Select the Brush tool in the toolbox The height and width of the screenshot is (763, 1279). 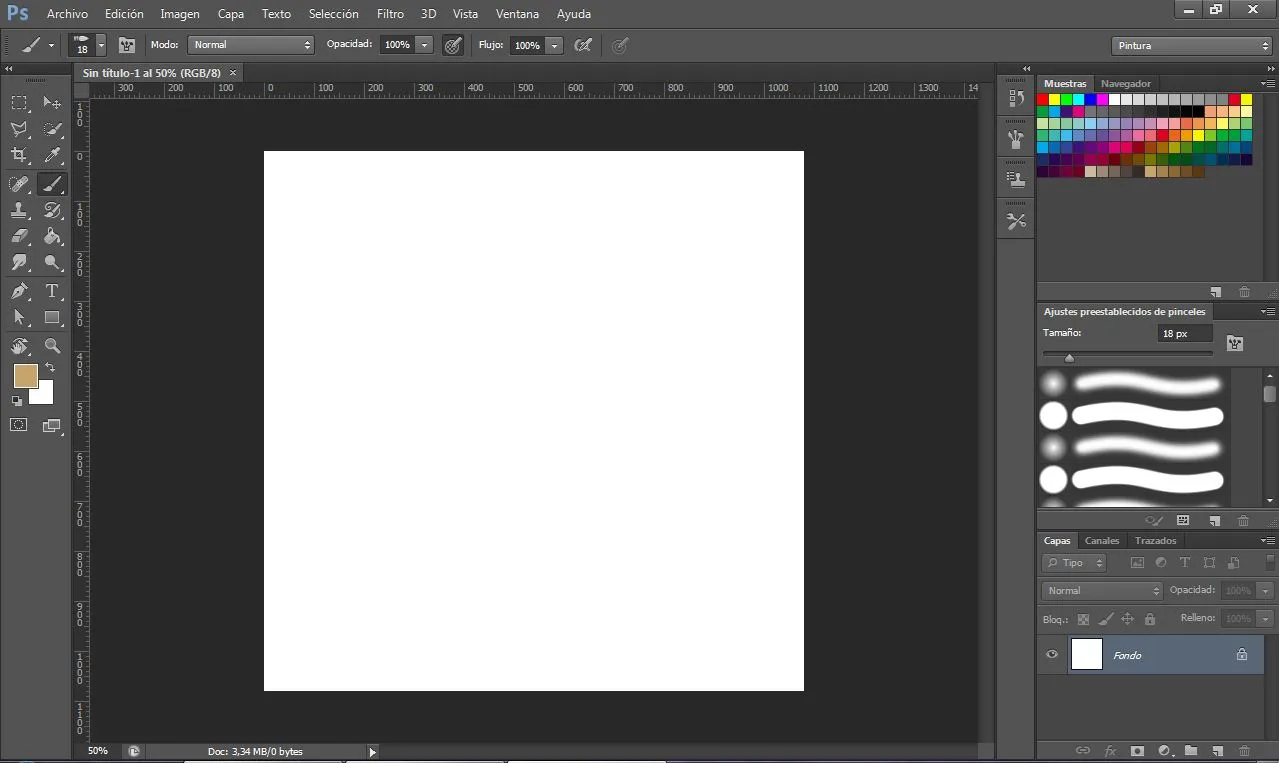52,184
